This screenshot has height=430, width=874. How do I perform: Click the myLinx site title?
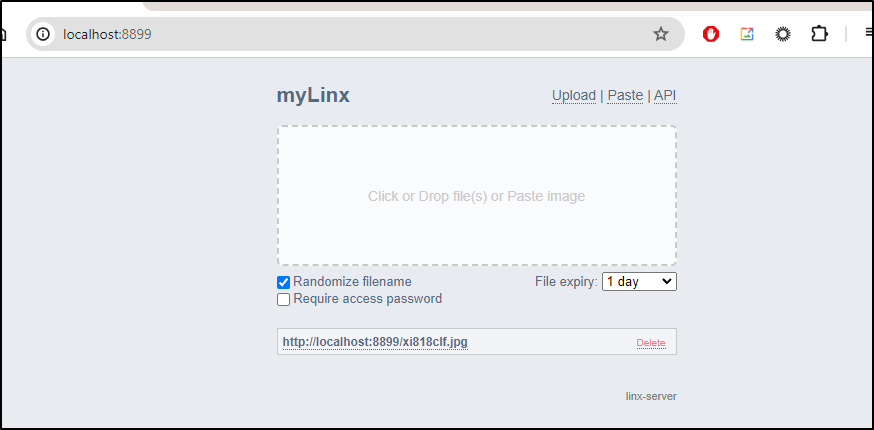tap(313, 96)
